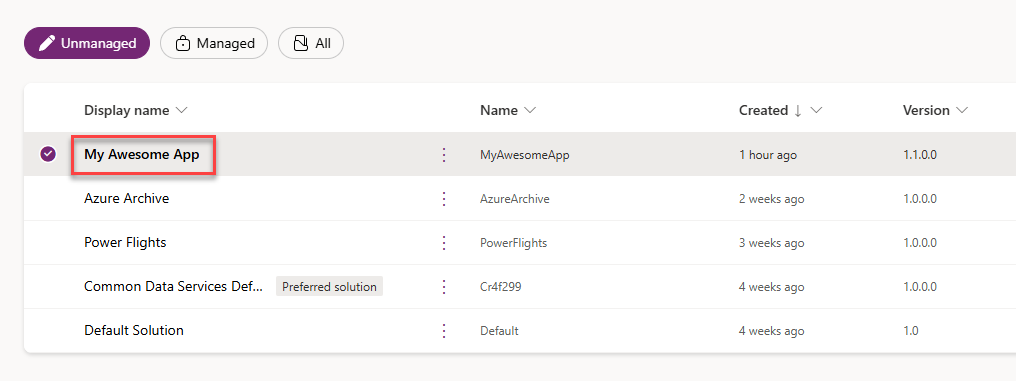Click Cr4f299 row's '4 weeks ago' cell

pyautogui.click(x=772, y=287)
